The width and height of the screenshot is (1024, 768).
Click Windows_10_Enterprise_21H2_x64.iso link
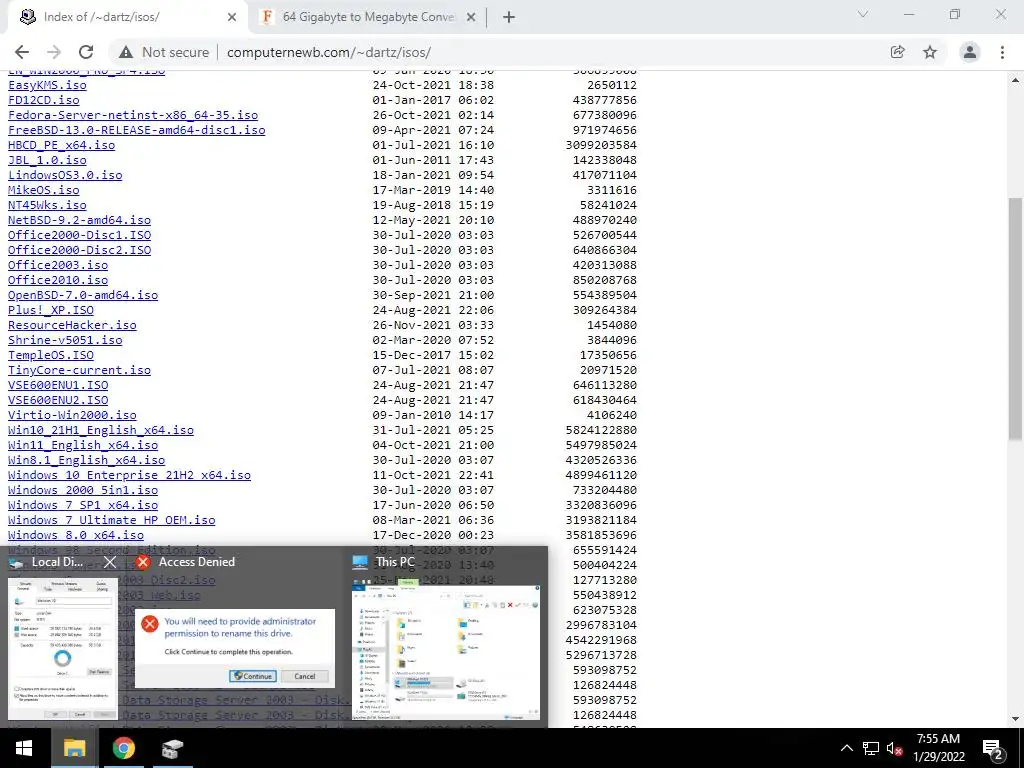[x=129, y=475]
